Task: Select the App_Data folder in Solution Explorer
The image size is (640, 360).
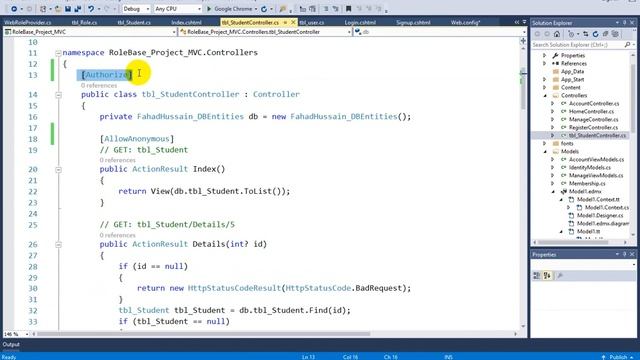Action: [x=572, y=71]
